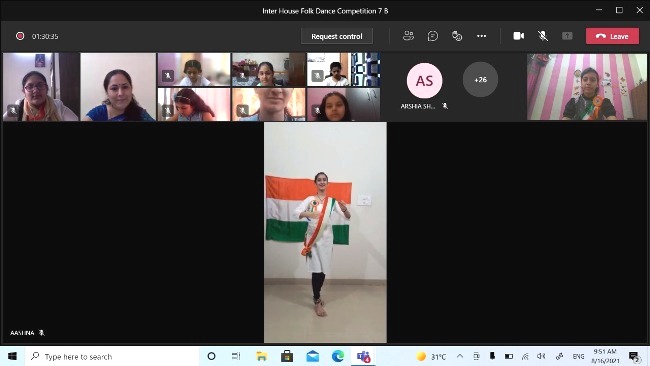
Task: Click the muted mic icon beside AASHNA
Action: (41, 332)
